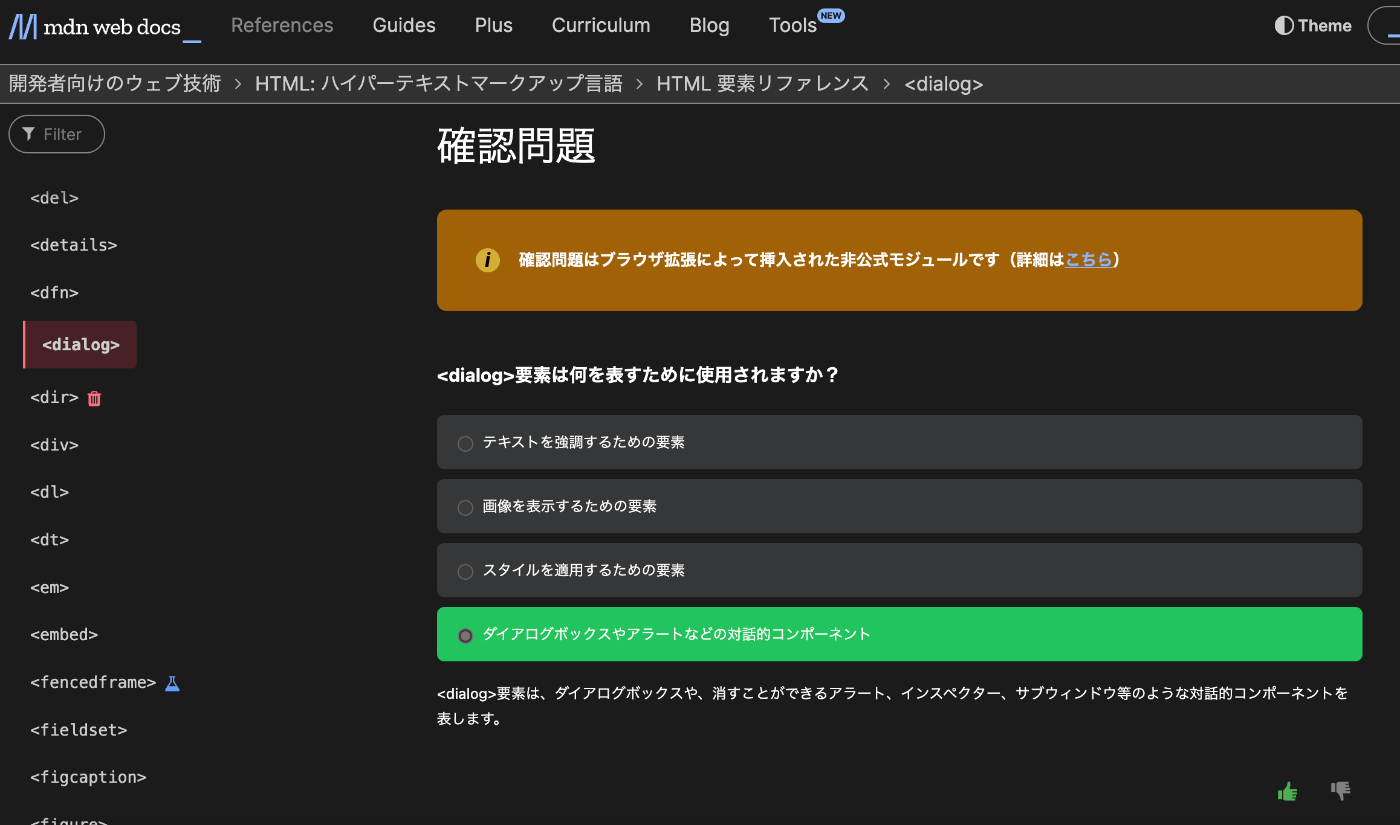Open the <dfn> sidebar entry
This screenshot has height=825, width=1400.
pos(54,293)
